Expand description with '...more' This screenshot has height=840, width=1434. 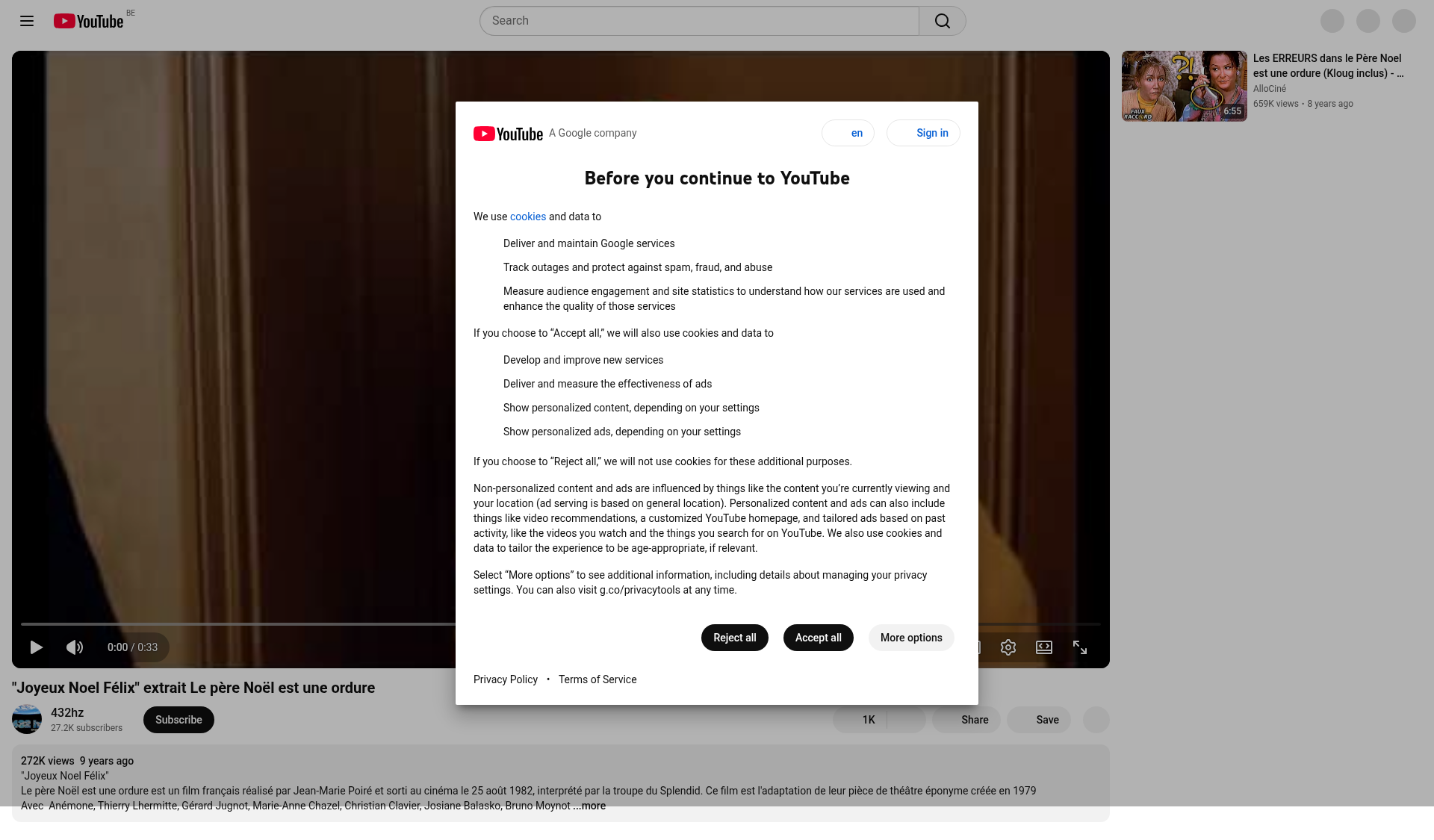pyautogui.click(x=590, y=806)
